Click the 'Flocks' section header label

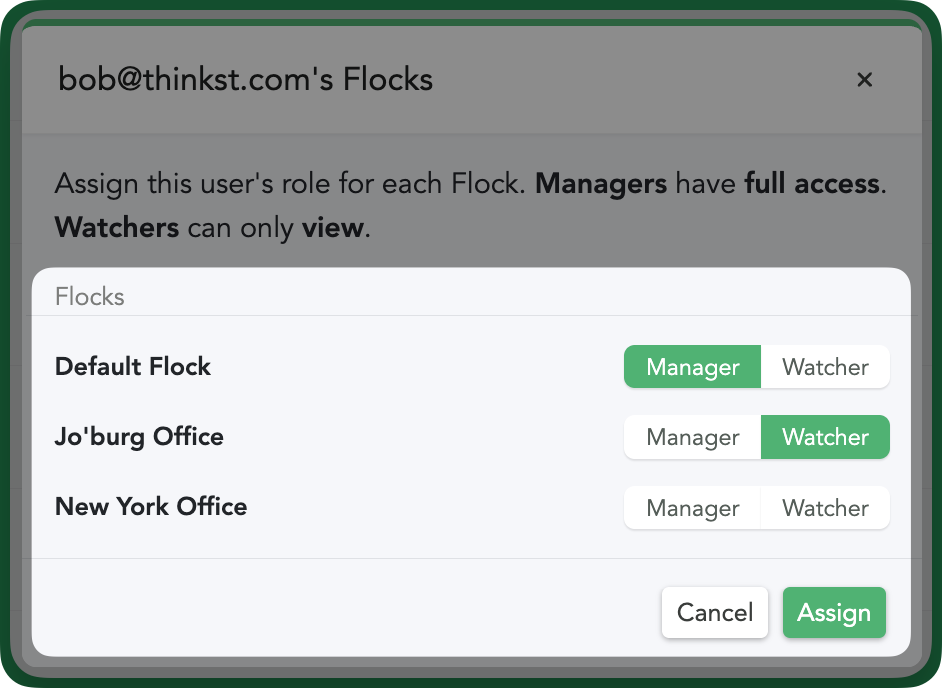(x=90, y=297)
